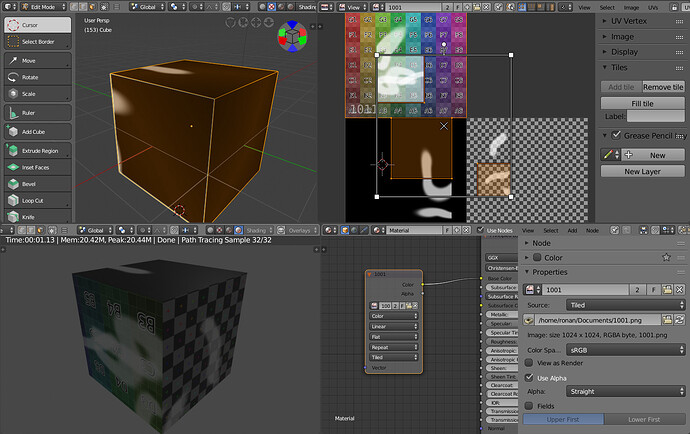690x434 pixels.
Task: Open Linear interpolation dropdown on 1001 node
Action: [x=393, y=326]
